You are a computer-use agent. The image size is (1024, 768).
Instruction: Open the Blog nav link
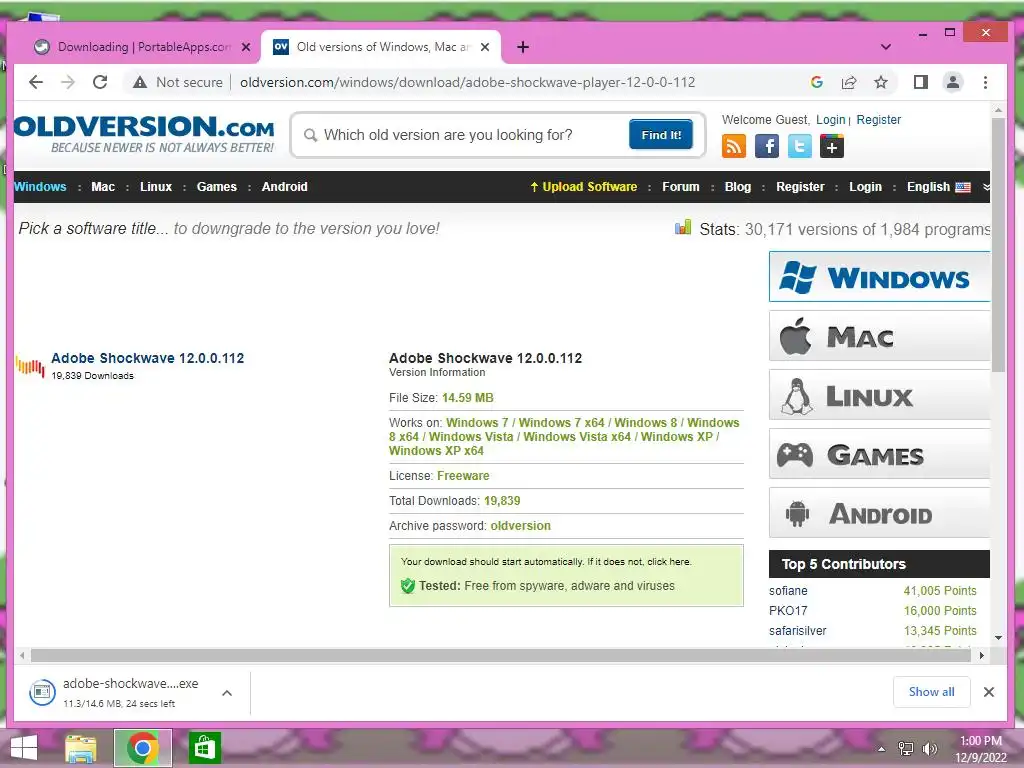tap(738, 187)
